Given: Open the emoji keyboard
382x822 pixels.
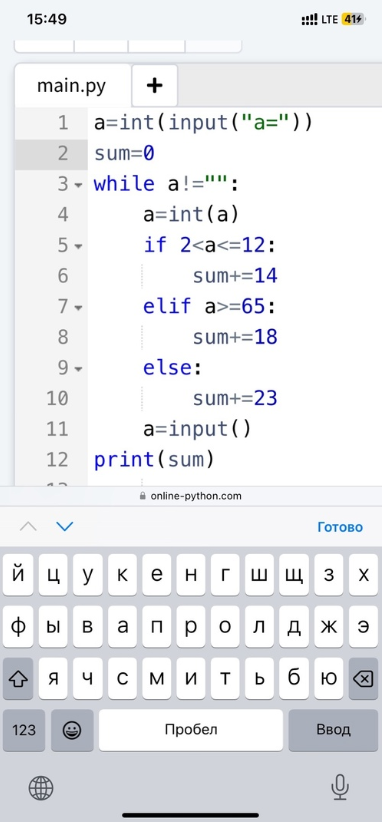Looking at the screenshot, I should pyautogui.click(x=72, y=730).
